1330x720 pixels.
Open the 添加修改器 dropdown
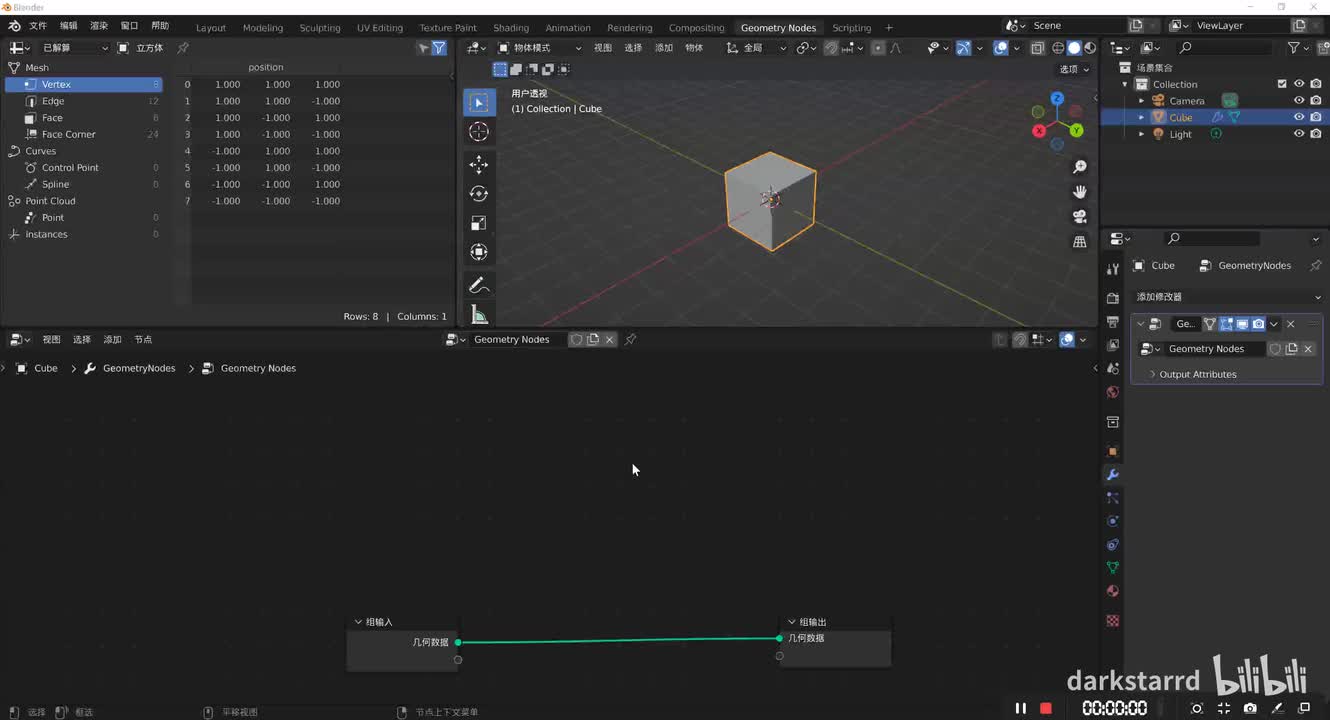(1227, 297)
